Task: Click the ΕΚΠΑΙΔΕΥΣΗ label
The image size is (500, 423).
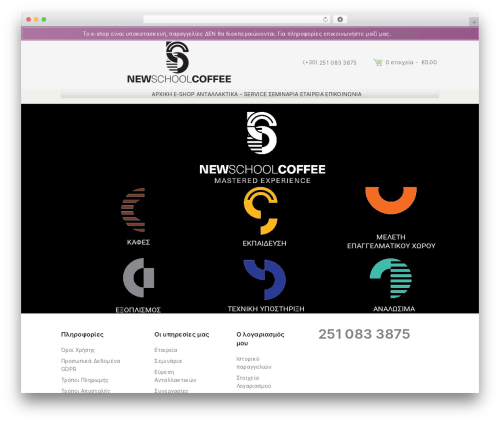Action: pos(264,244)
